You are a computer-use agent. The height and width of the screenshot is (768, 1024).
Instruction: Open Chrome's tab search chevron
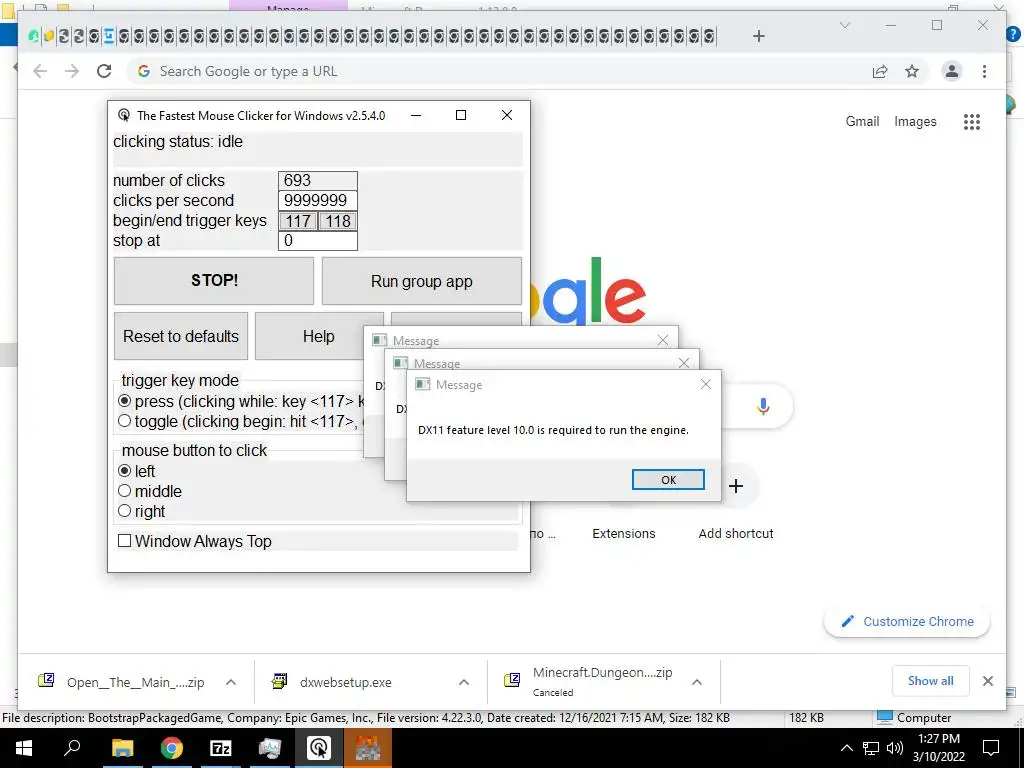click(844, 25)
